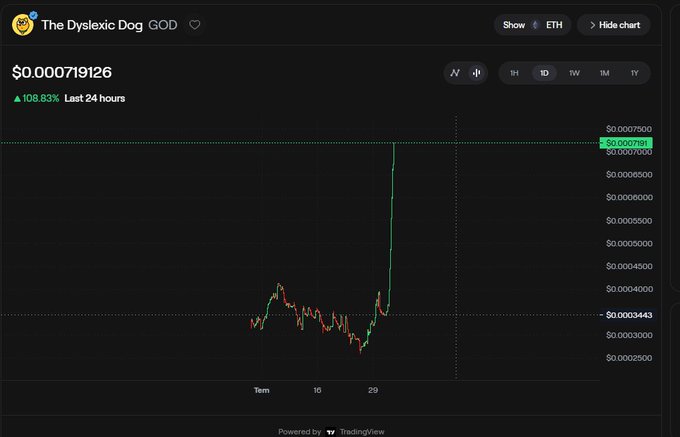
Task: Click the 16 date marker on the time axis
Action: (x=317, y=390)
